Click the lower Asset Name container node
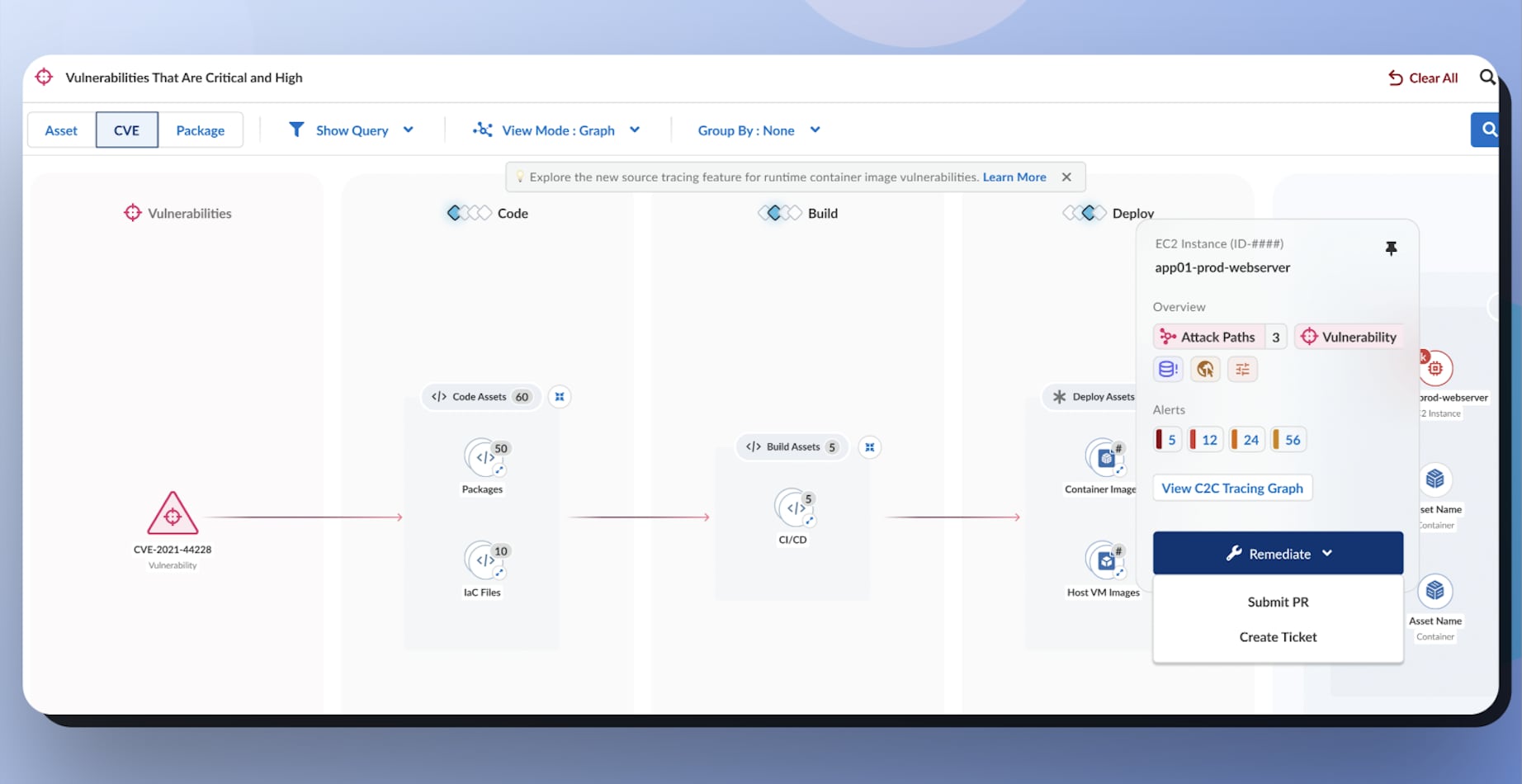This screenshot has width=1522, height=784. pos(1435,591)
